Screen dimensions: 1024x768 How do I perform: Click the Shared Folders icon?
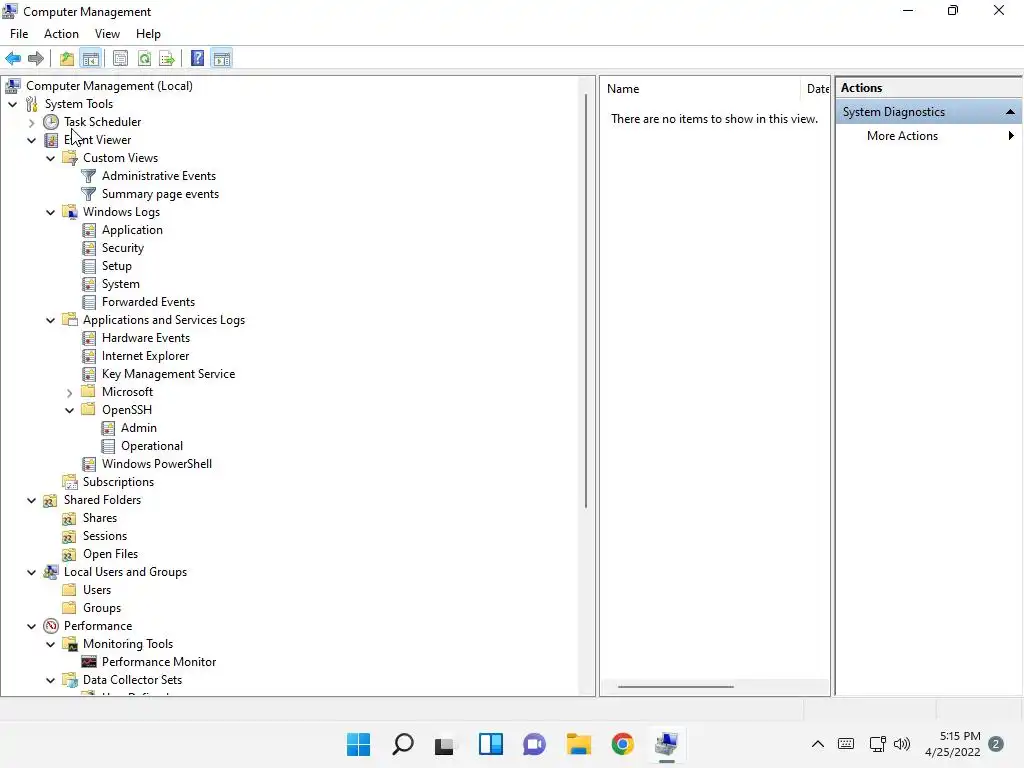click(50, 500)
